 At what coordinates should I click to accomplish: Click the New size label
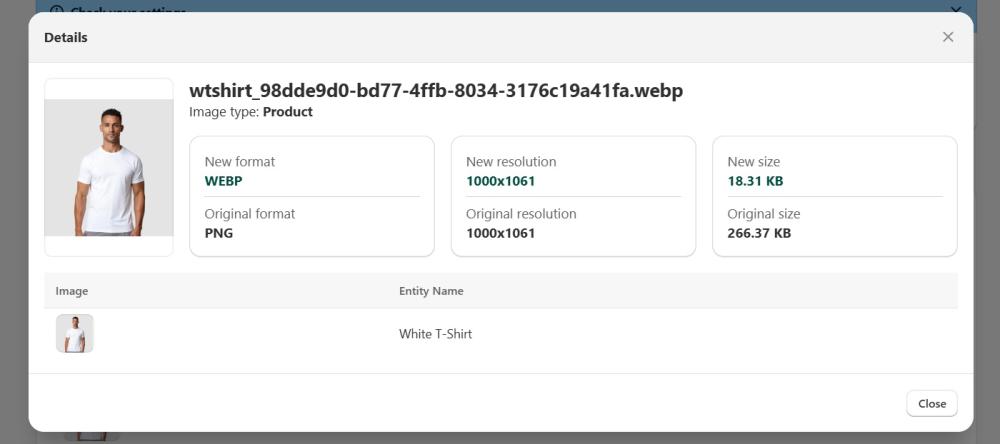point(754,162)
